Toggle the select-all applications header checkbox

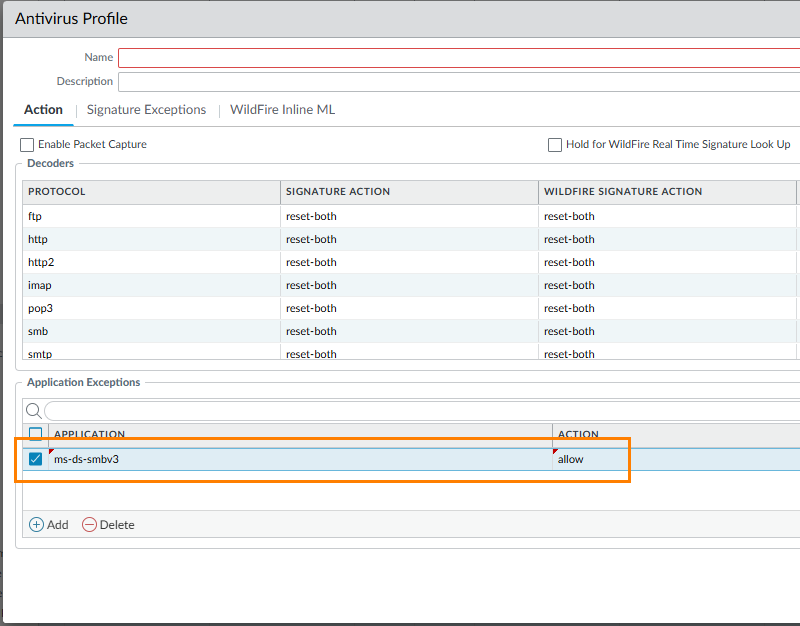click(36, 434)
